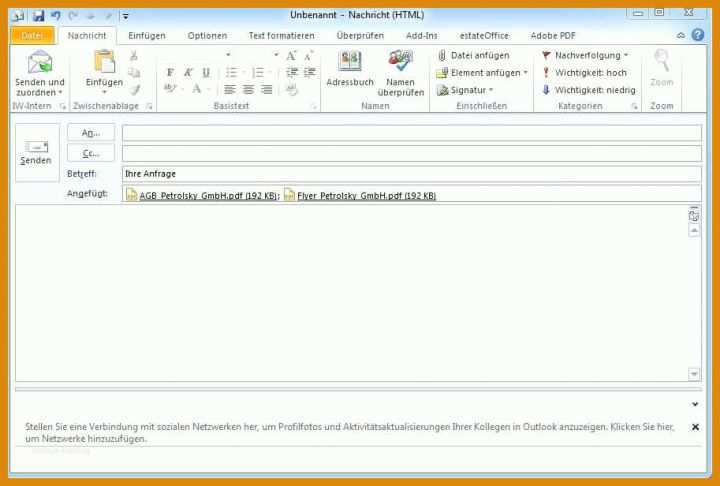Viewport: 720px width, 486px height.
Task: Close the social networks info bar
Action: pos(695,427)
